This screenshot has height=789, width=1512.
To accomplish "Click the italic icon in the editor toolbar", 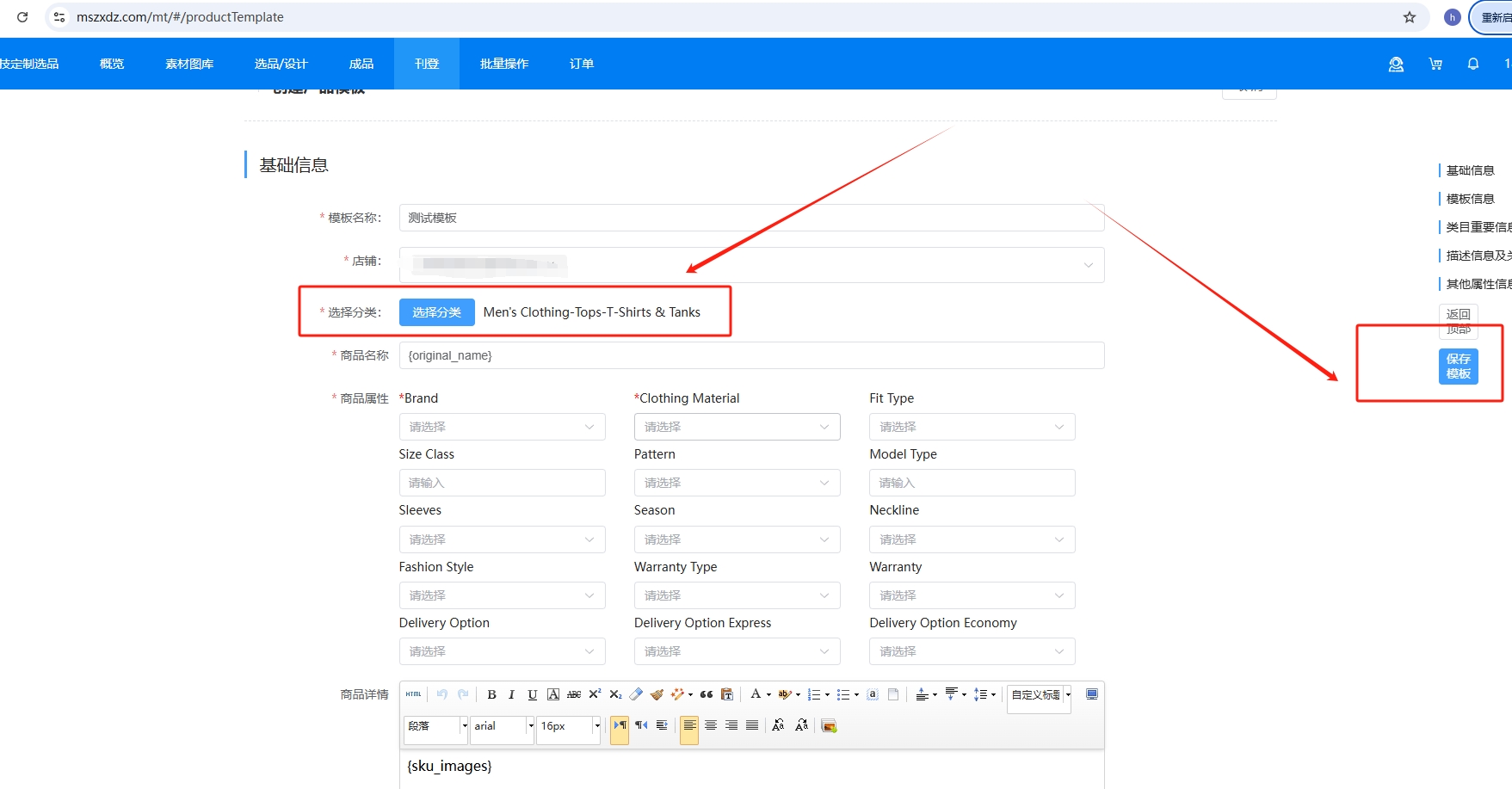I will click(511, 694).
